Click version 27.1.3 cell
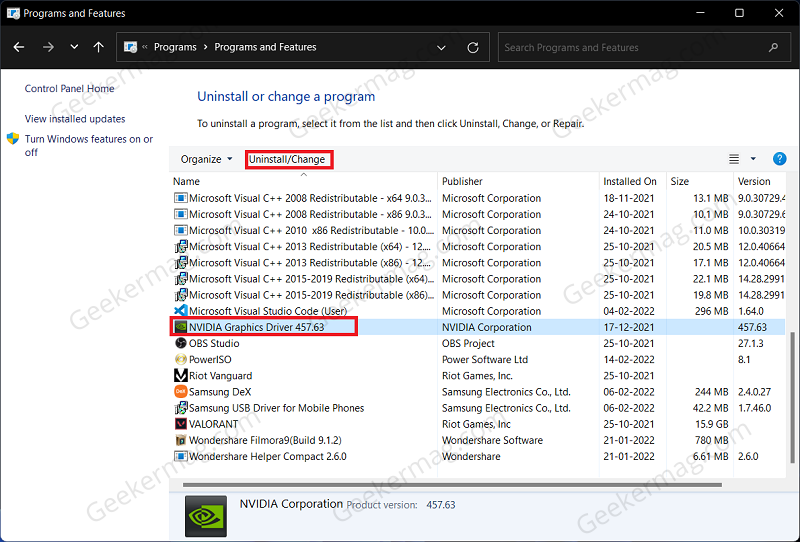 click(751, 343)
